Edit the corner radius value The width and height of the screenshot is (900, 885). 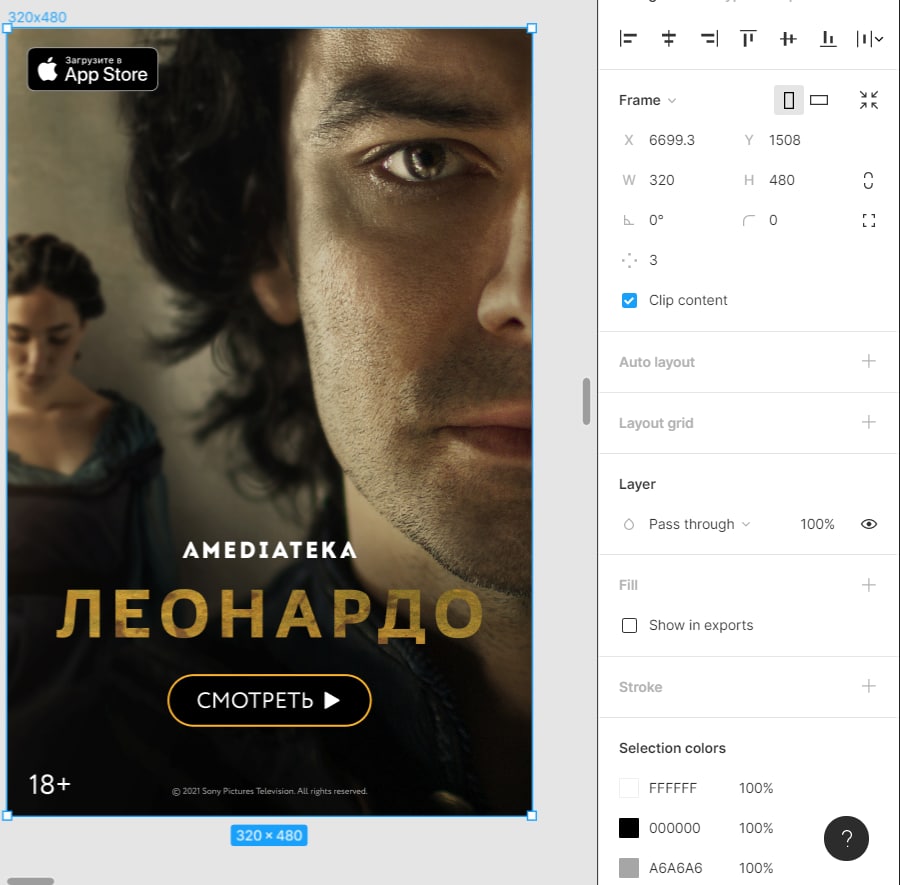pos(773,220)
